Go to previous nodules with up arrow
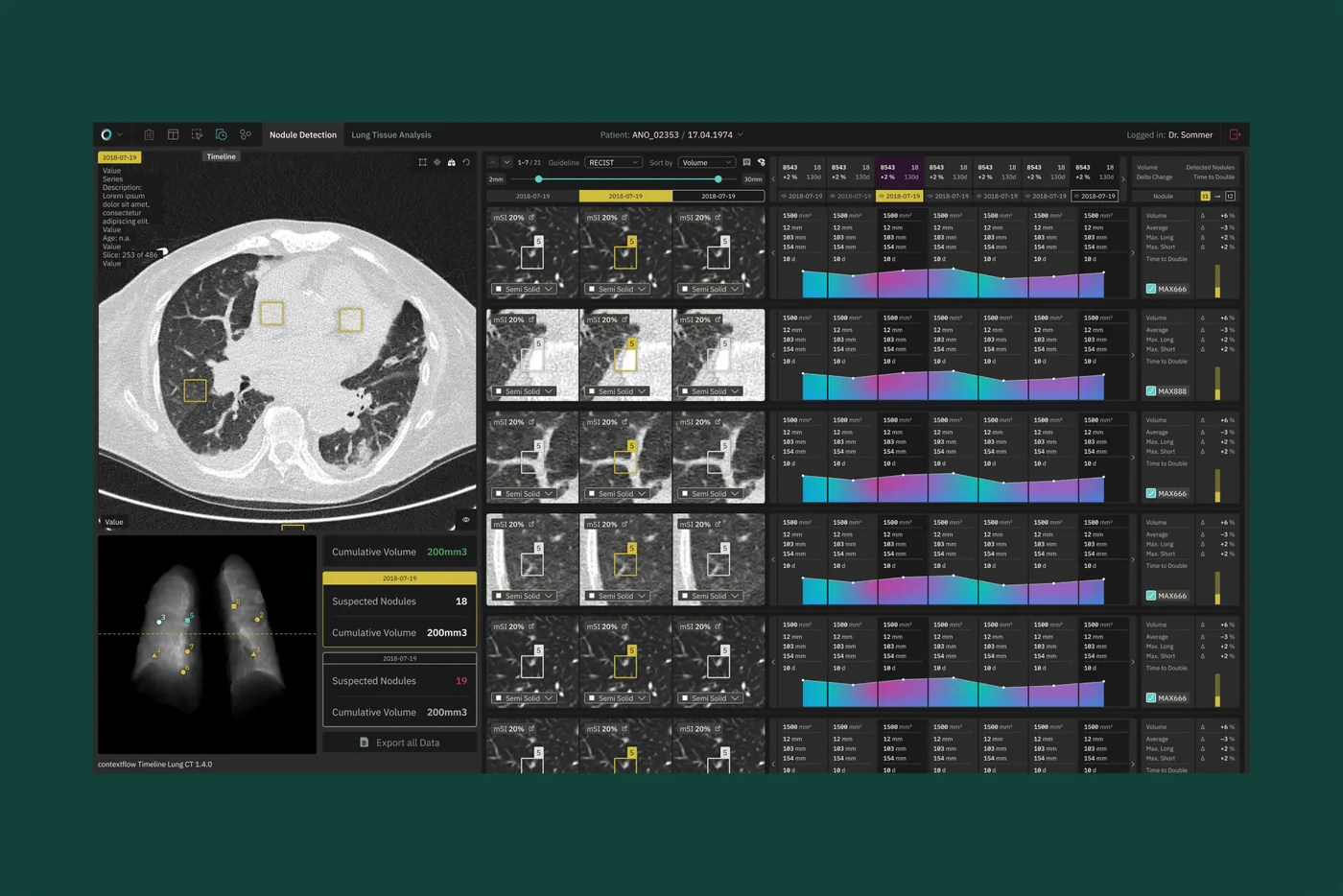 tap(493, 162)
